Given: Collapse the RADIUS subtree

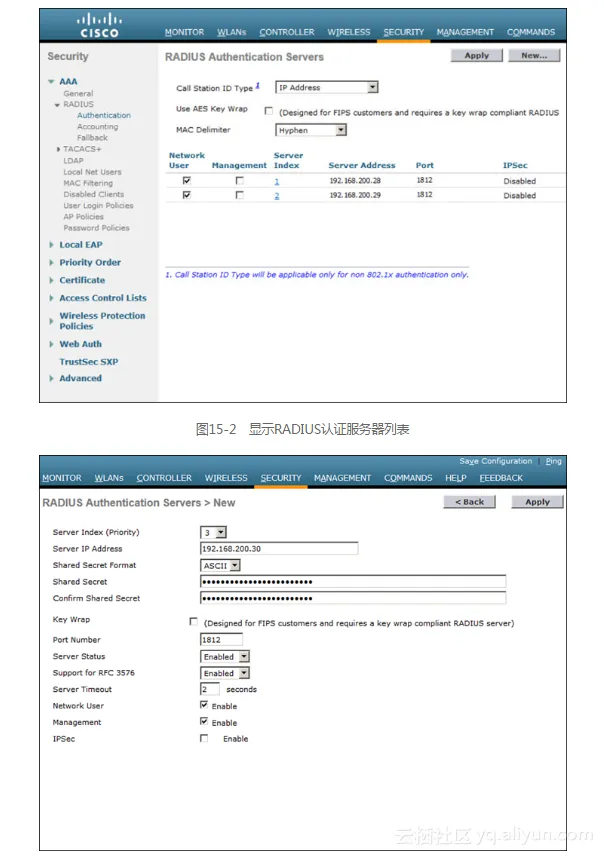Looking at the screenshot, I should click(57, 104).
